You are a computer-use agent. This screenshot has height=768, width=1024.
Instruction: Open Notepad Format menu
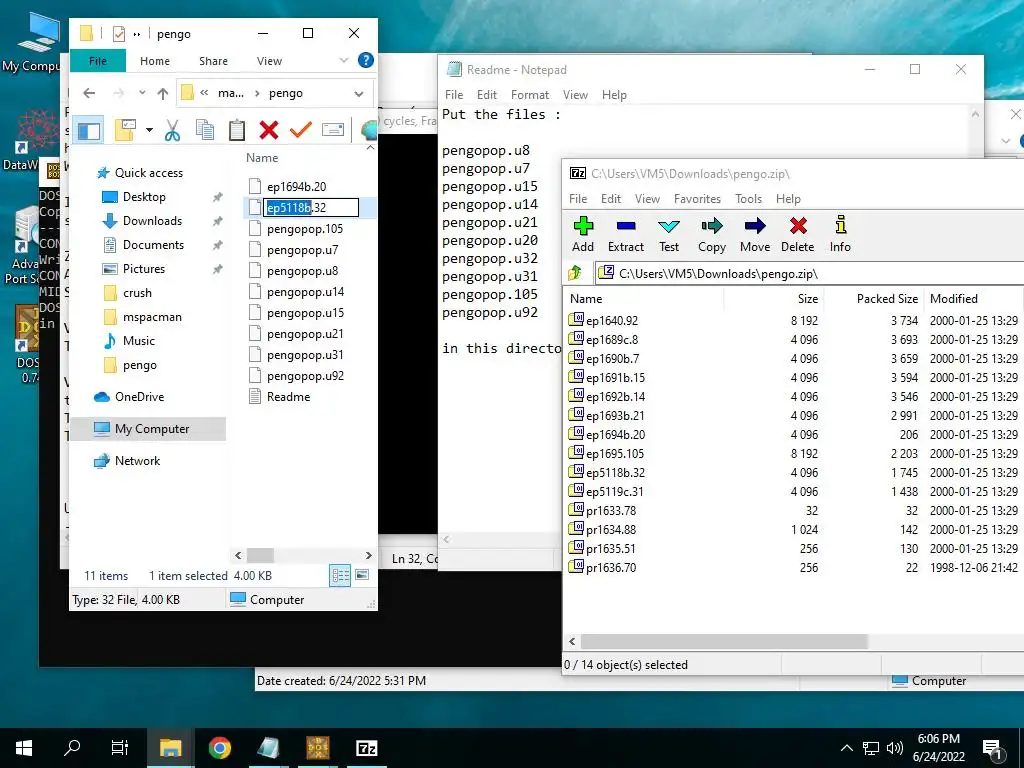(x=530, y=95)
